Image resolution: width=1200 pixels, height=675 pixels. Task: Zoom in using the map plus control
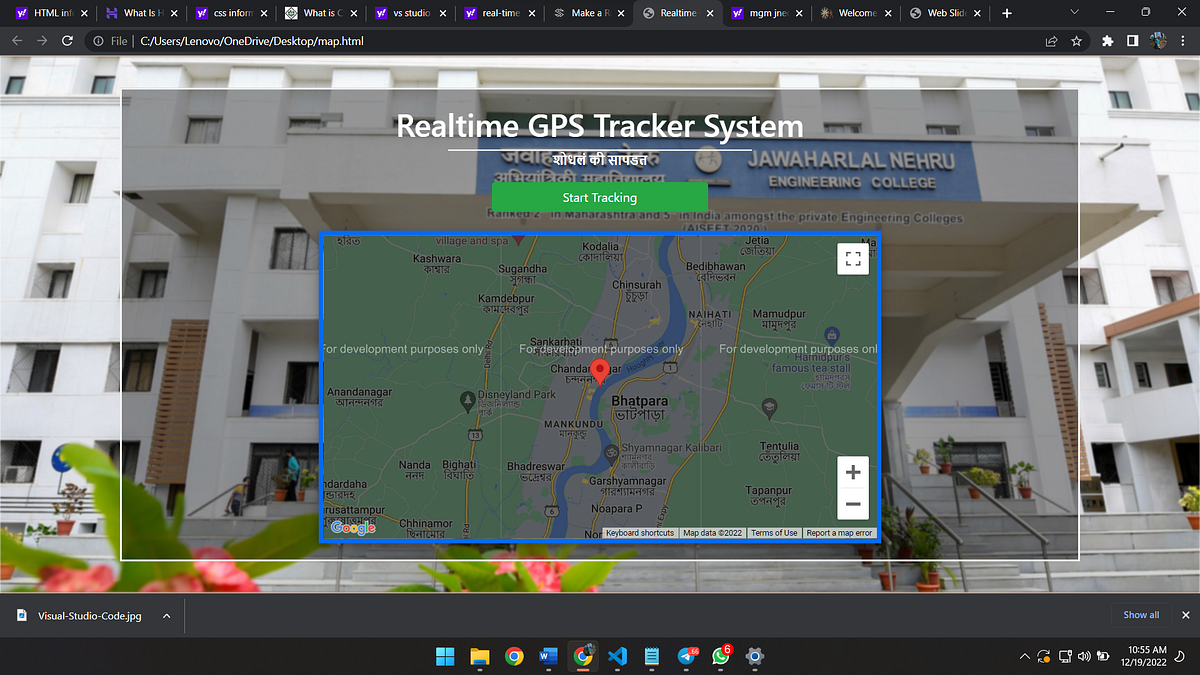[852, 471]
